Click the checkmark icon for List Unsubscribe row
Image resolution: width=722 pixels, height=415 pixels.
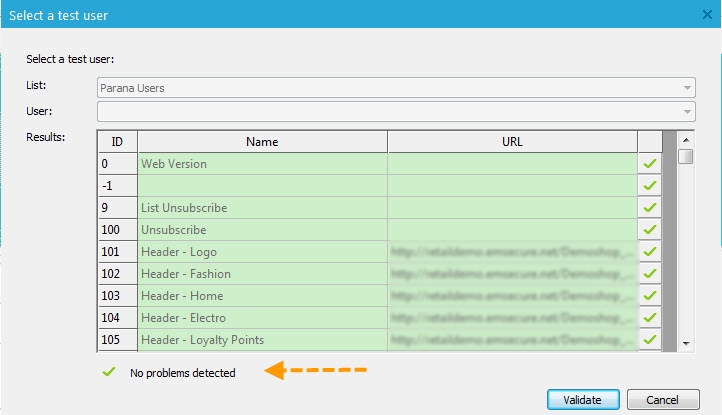coord(650,208)
